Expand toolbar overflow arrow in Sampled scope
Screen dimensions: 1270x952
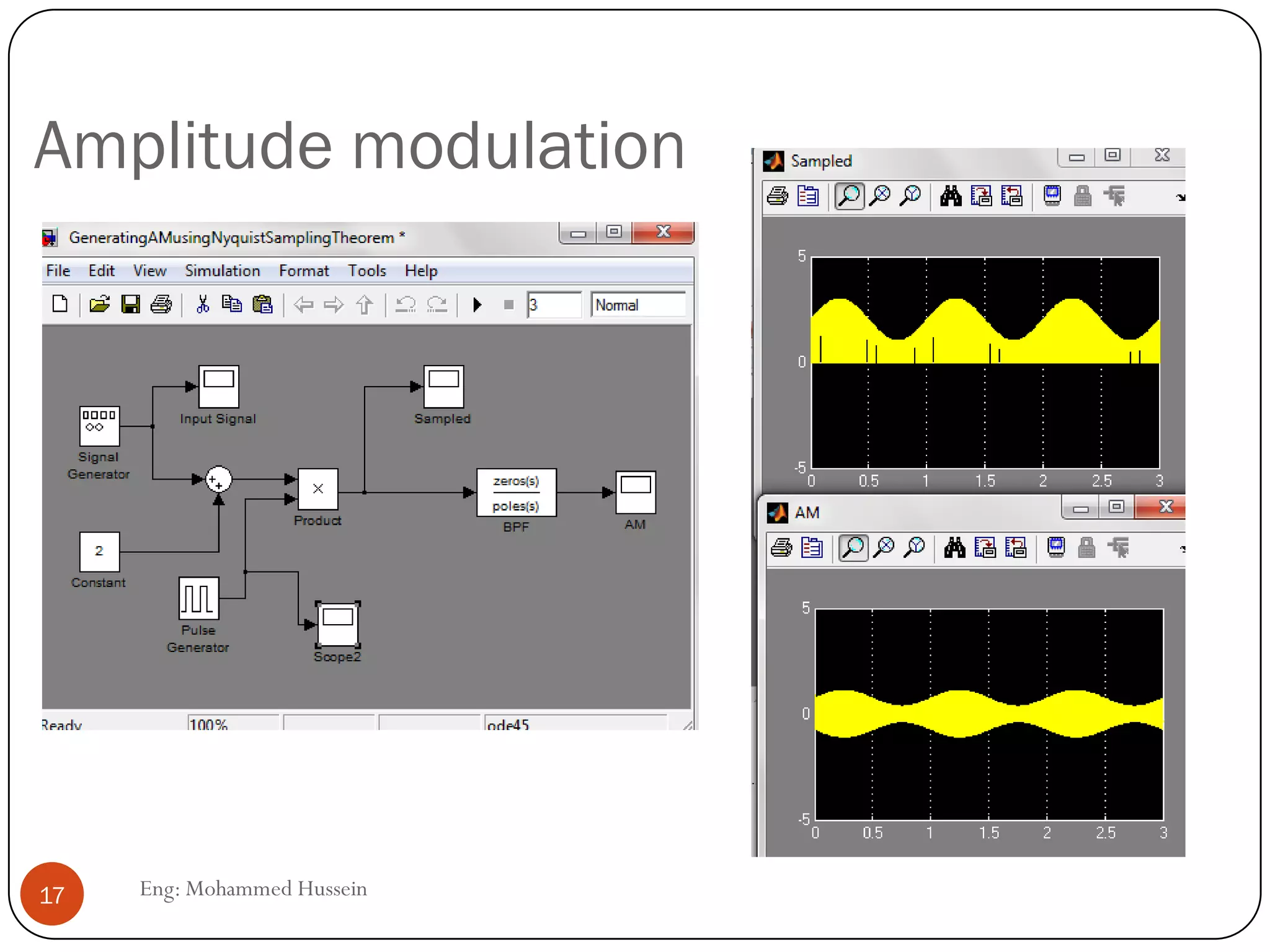[x=1180, y=198]
